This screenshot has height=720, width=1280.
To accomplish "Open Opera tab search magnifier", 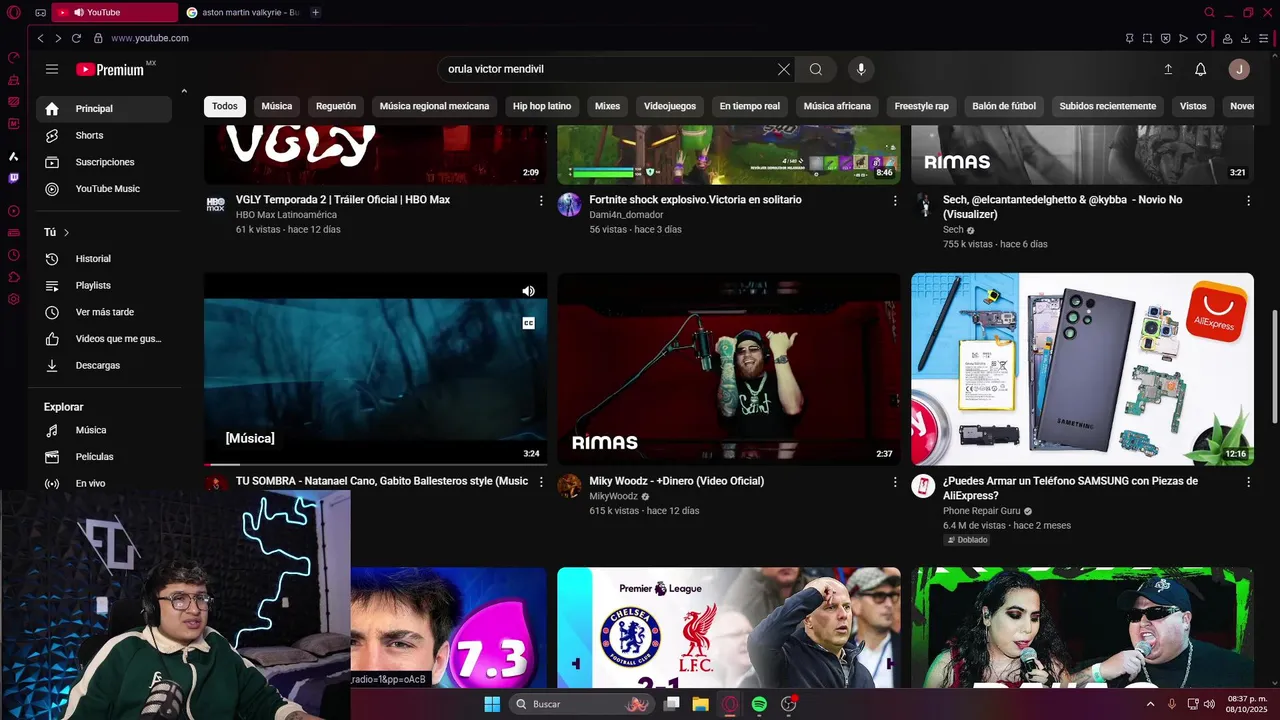I will (x=1209, y=12).
